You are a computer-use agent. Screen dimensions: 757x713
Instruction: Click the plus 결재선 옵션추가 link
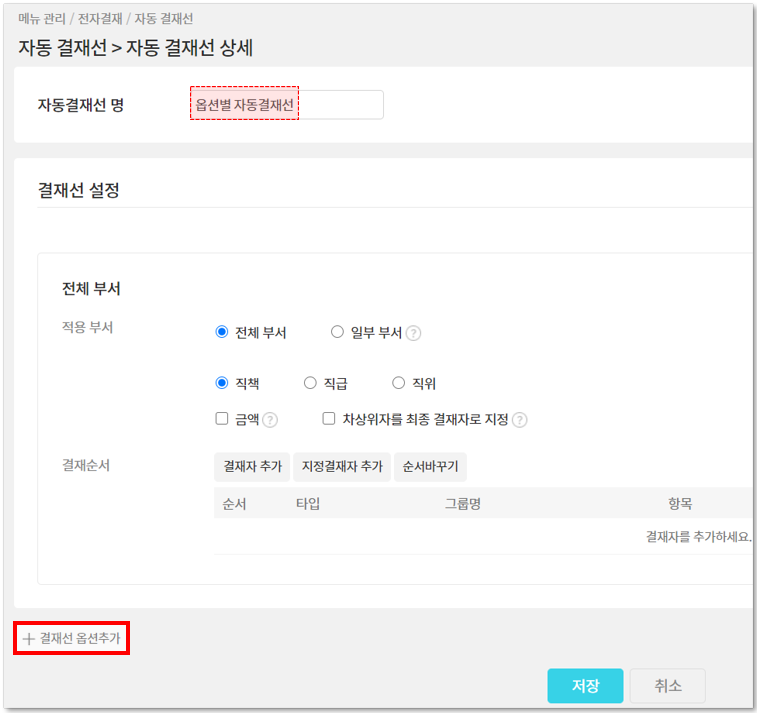[x=71, y=638]
